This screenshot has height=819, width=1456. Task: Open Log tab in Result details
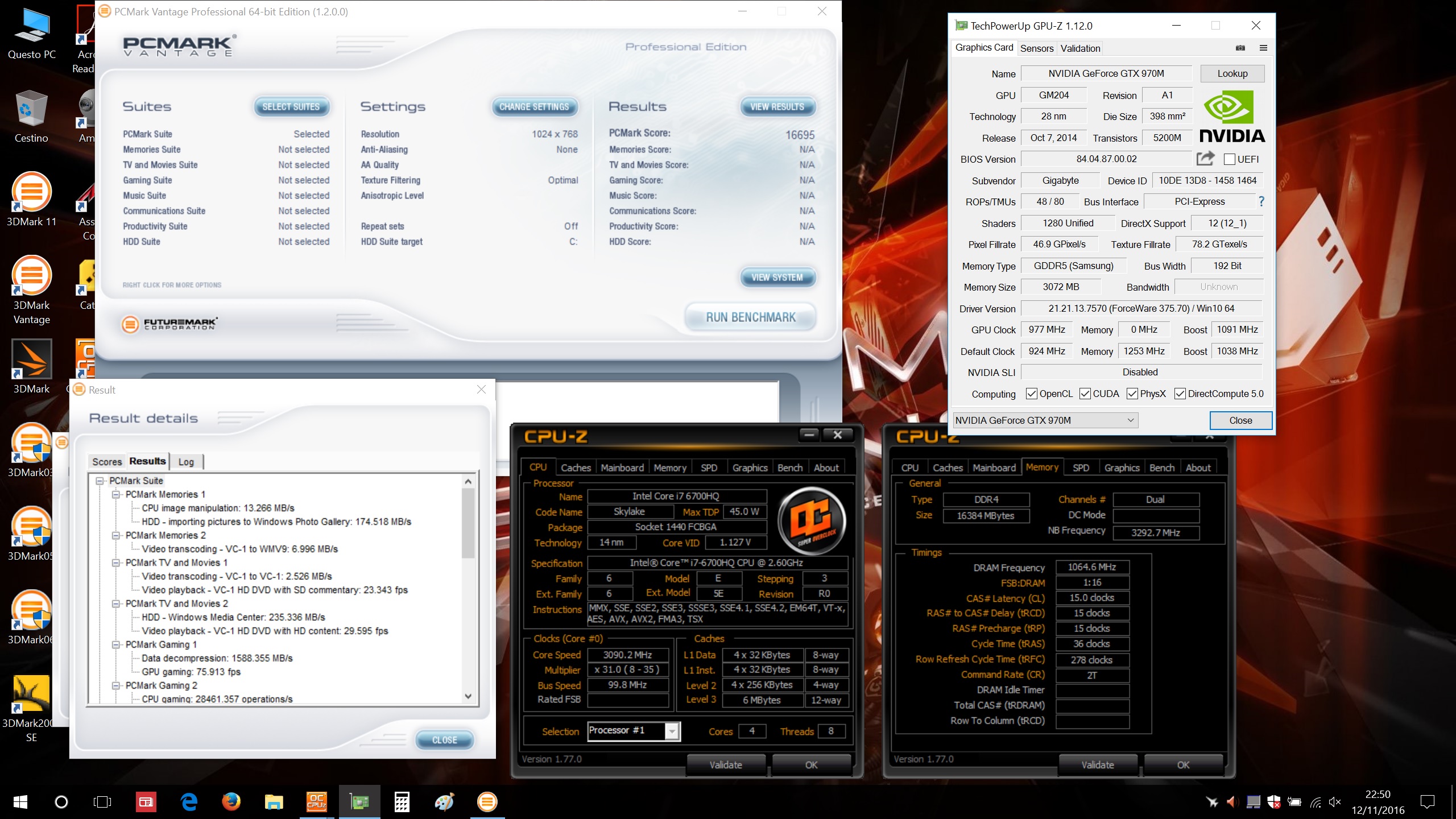[x=186, y=462]
